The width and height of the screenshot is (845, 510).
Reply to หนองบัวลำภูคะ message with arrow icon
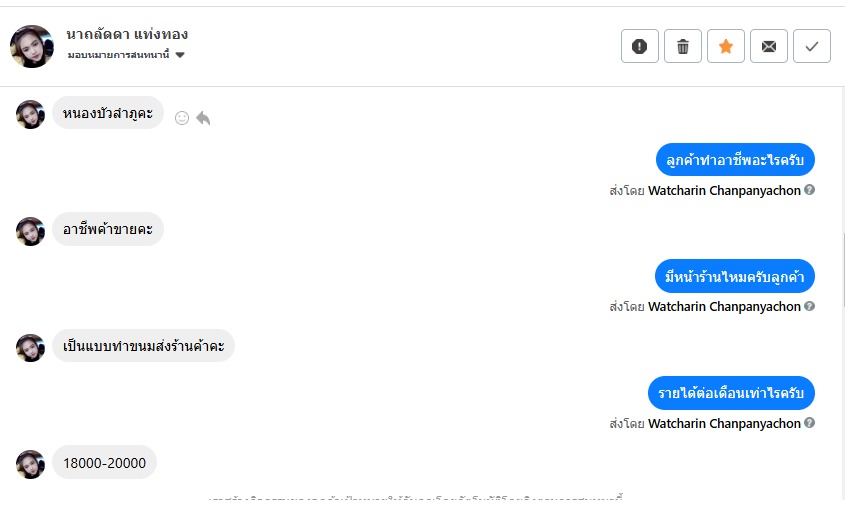[x=203, y=118]
